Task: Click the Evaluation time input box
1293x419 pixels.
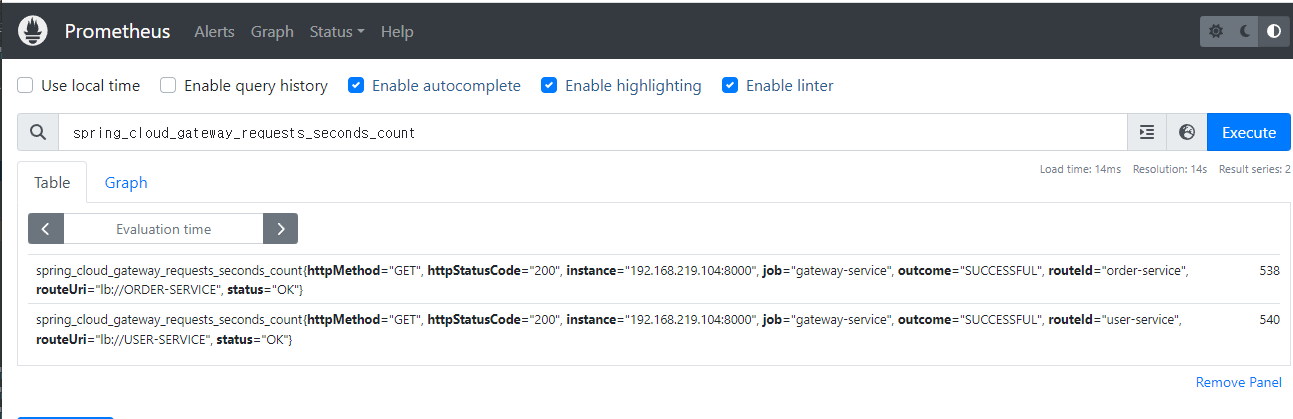Action: tap(163, 229)
